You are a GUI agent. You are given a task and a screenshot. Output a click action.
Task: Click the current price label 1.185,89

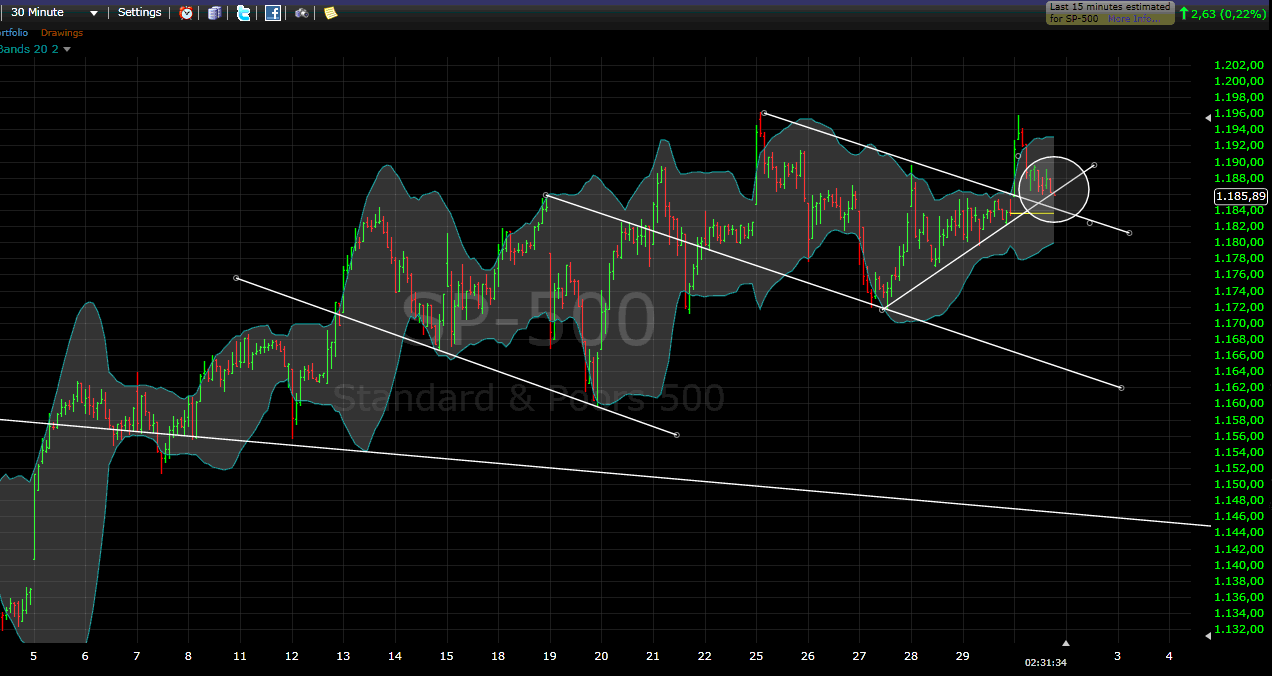pos(1240,196)
